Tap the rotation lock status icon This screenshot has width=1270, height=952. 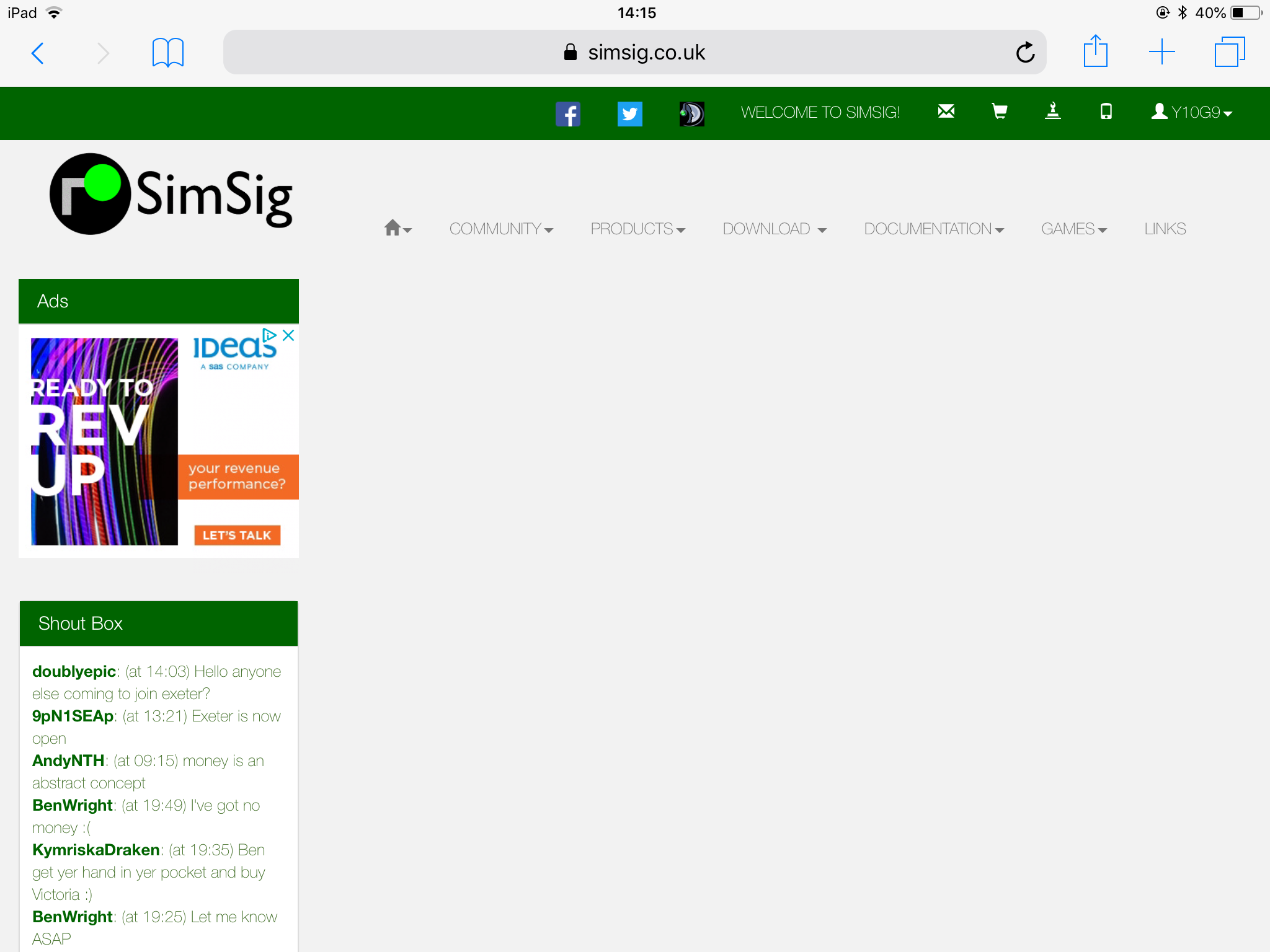click(1163, 12)
